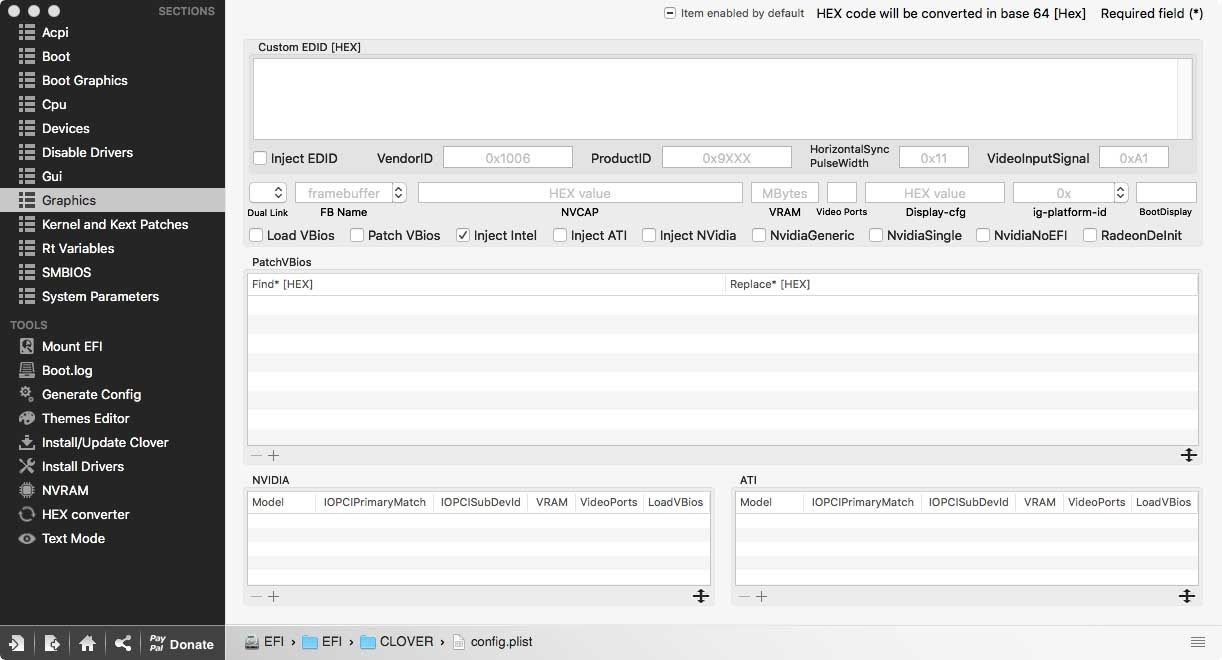The height and width of the screenshot is (660, 1222).
Task: Open Install/Update Clover
Action: 105,442
